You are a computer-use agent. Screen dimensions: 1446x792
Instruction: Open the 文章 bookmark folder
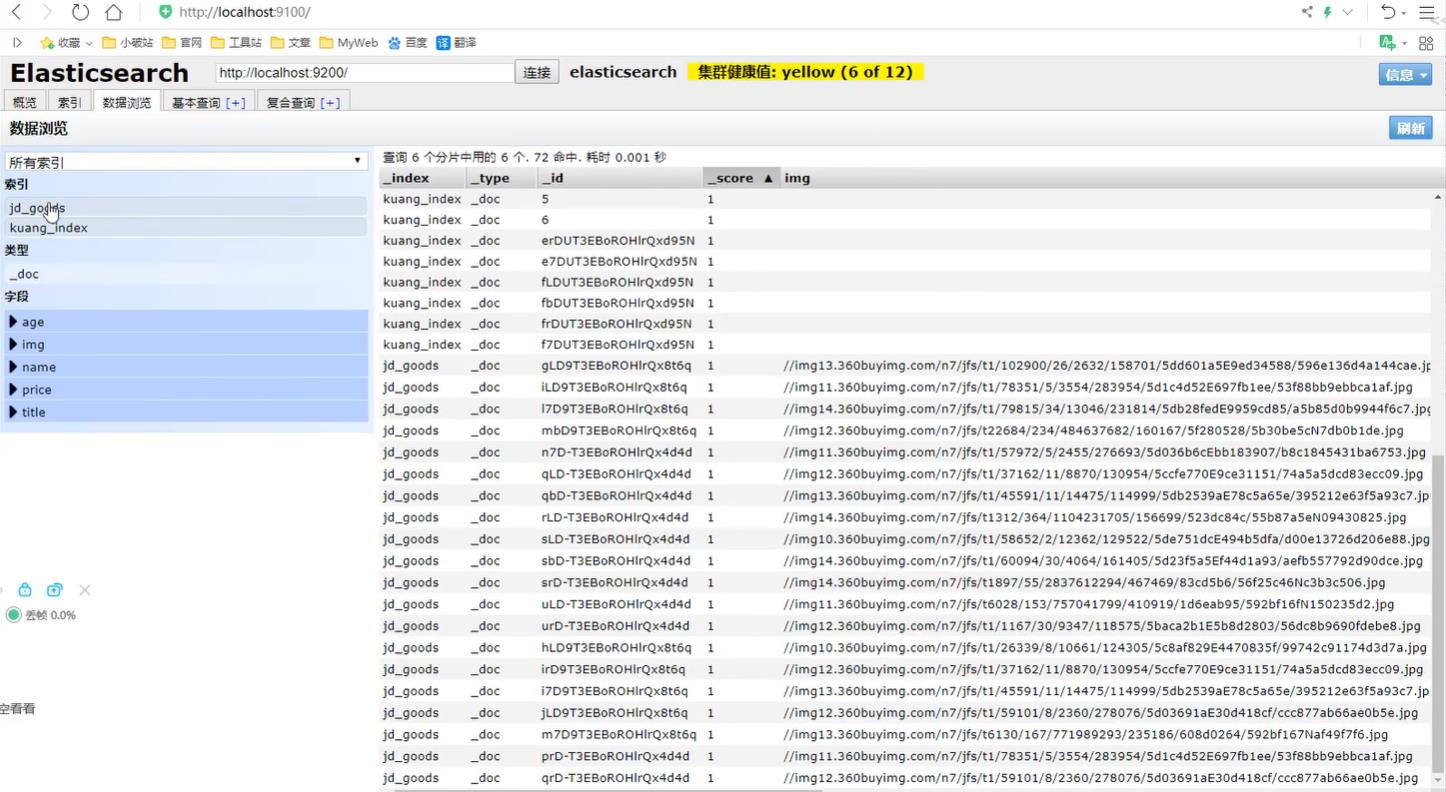point(291,43)
